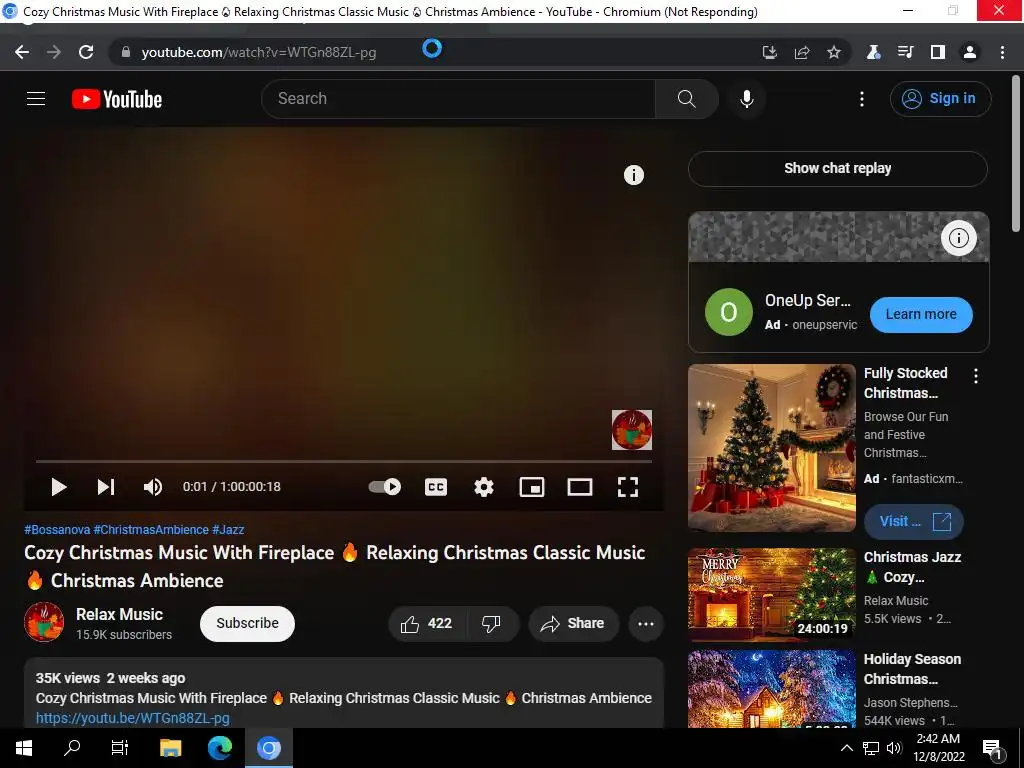Click the install app icon in address bar
This screenshot has width=1024, height=768.
[x=770, y=52]
